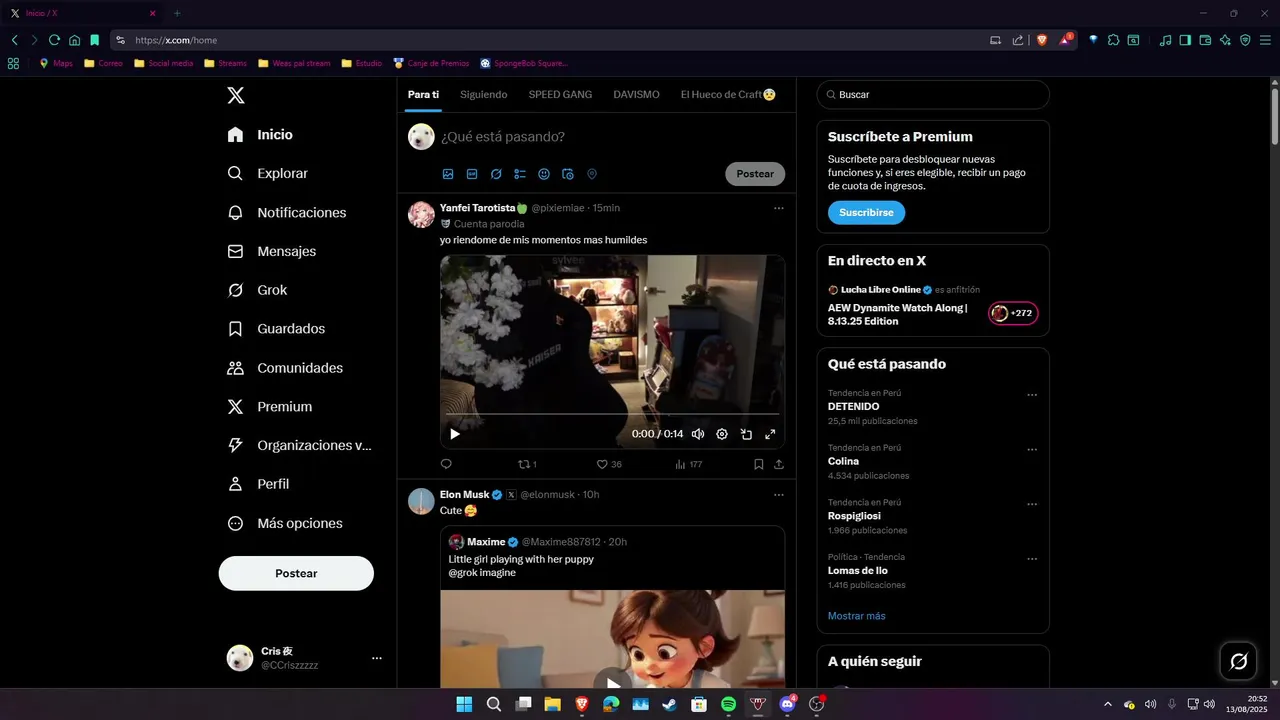The width and height of the screenshot is (1280, 720).
Task: Open more options on Elon Musk post
Action: 778,494
